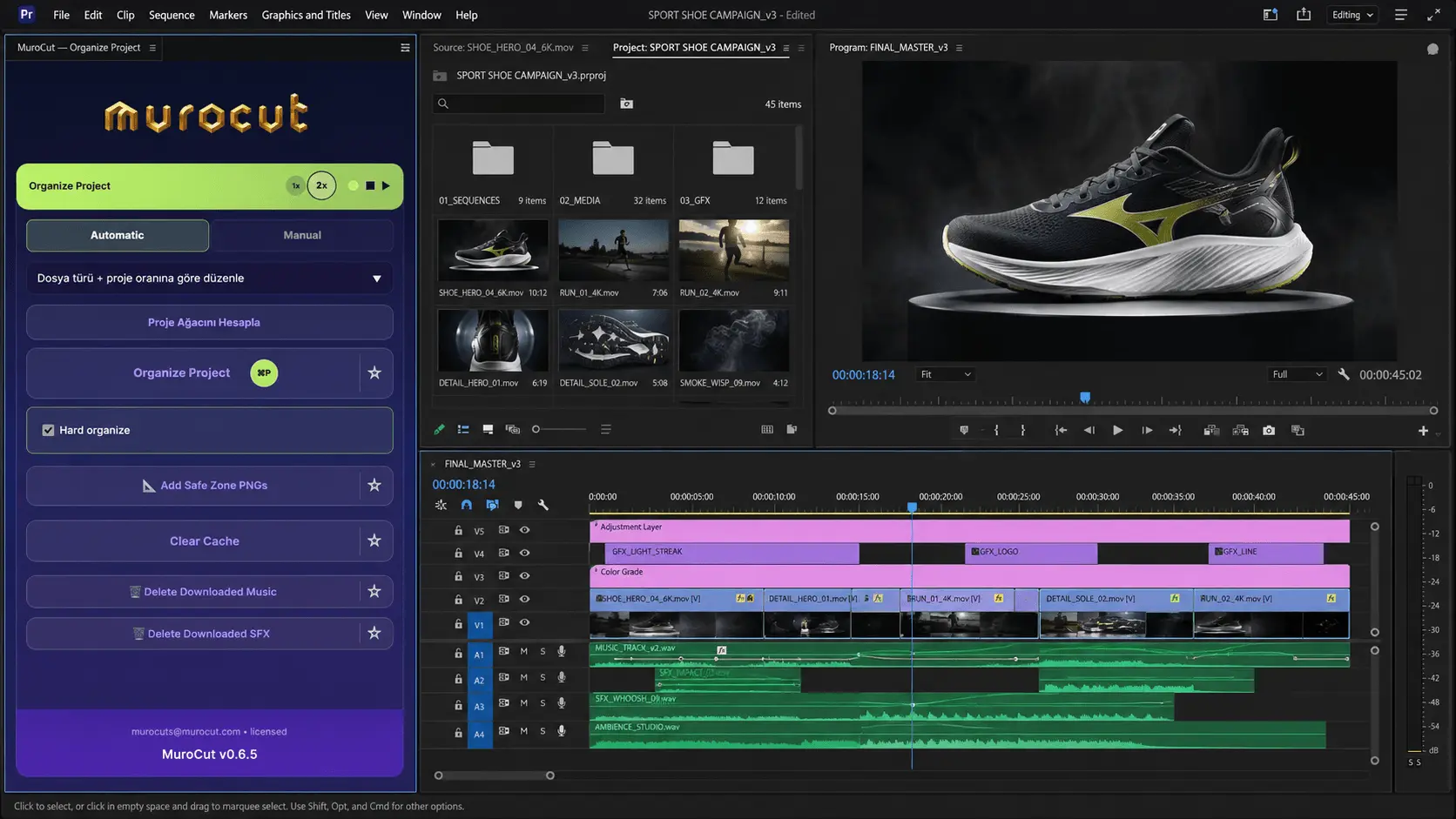1456x819 pixels.
Task: Click the Go to In point icon
Action: (x=1061, y=430)
